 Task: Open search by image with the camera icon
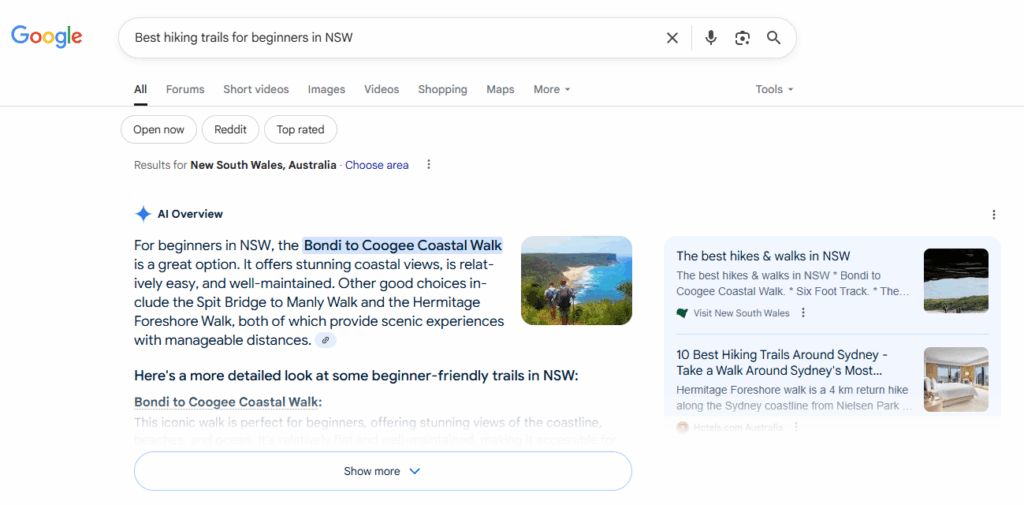click(742, 38)
